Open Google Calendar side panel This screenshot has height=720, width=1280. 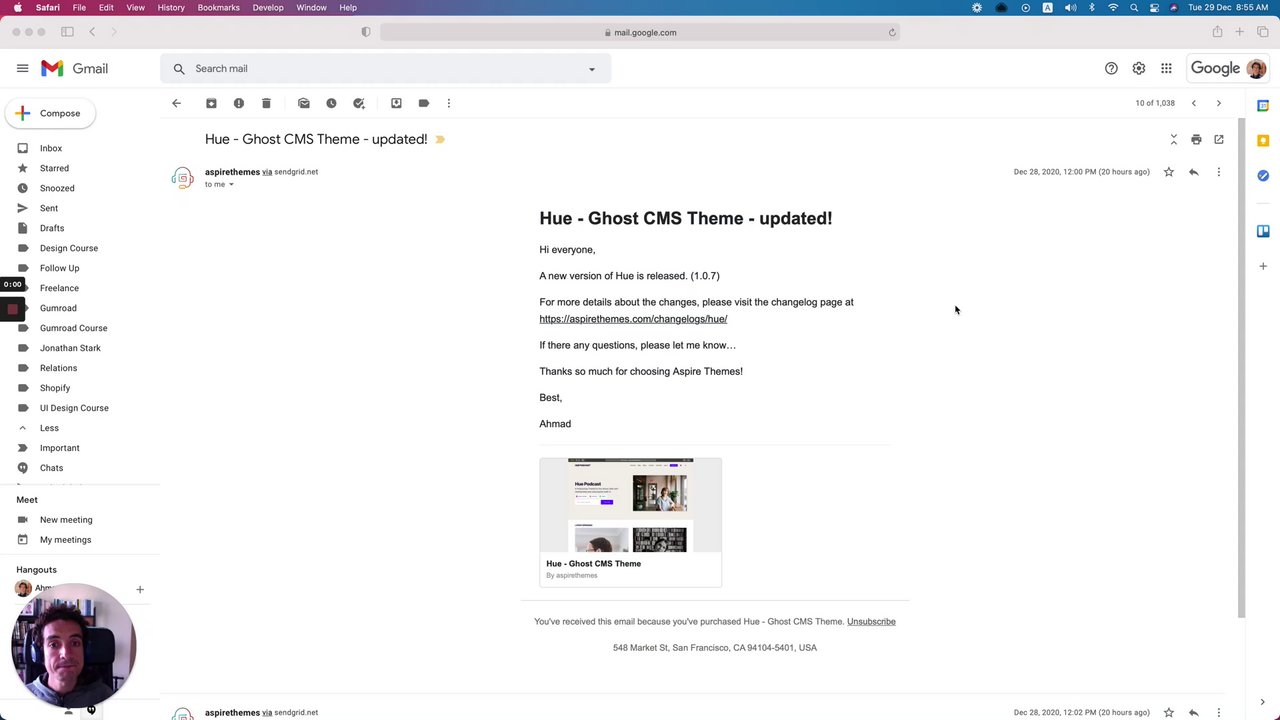pyautogui.click(x=1263, y=105)
